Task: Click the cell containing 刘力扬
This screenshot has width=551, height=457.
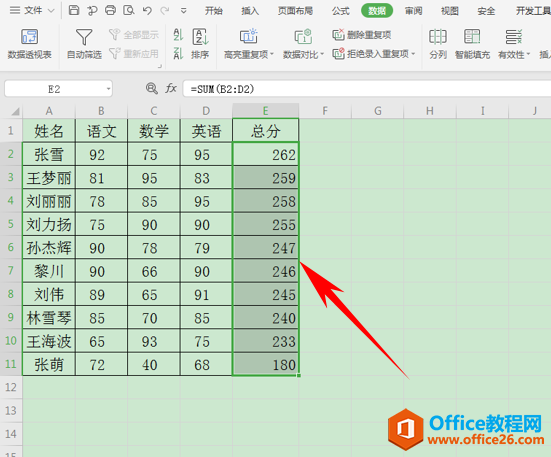Action: point(49,224)
